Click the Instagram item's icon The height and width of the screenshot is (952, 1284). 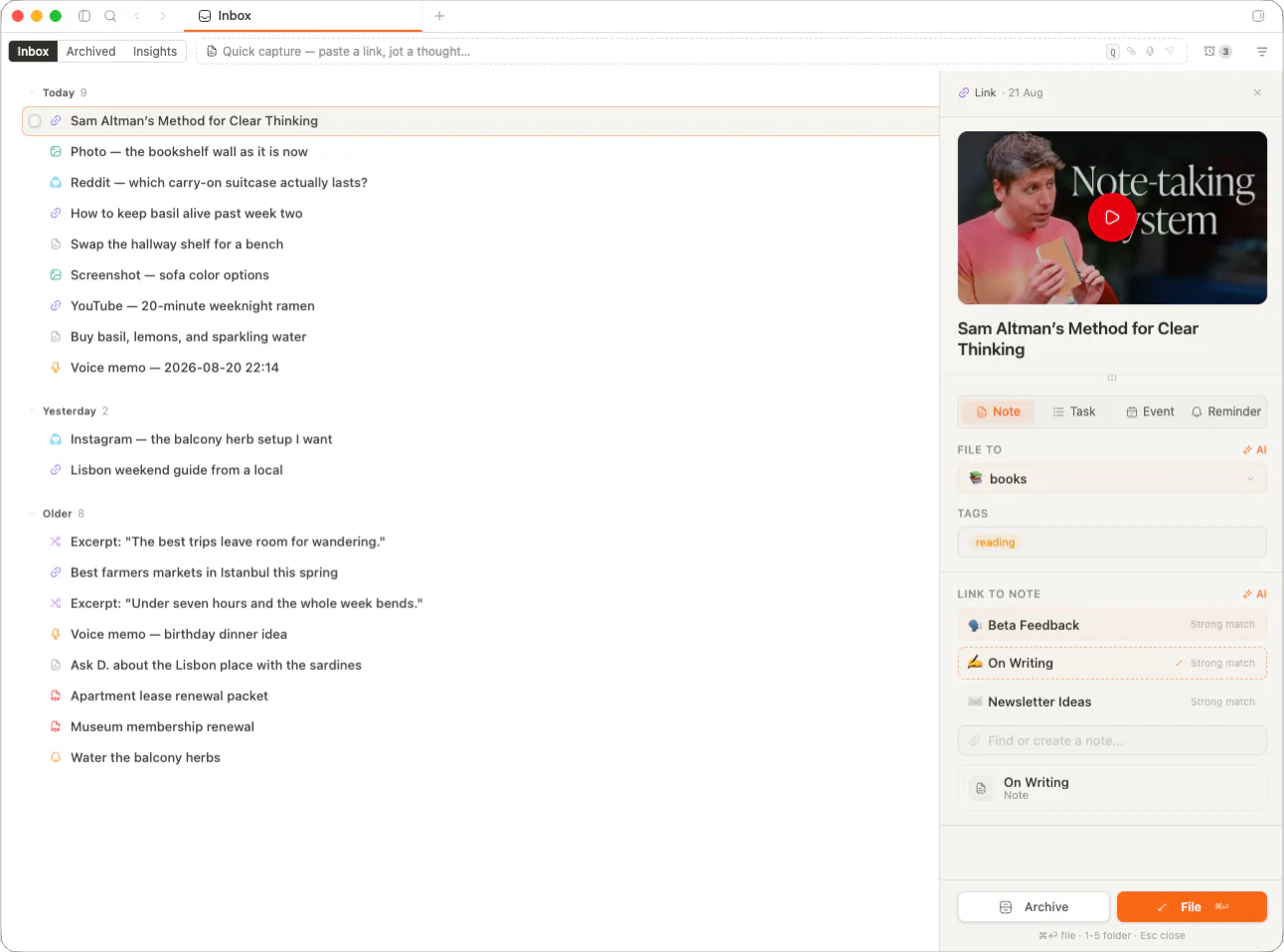click(56, 439)
